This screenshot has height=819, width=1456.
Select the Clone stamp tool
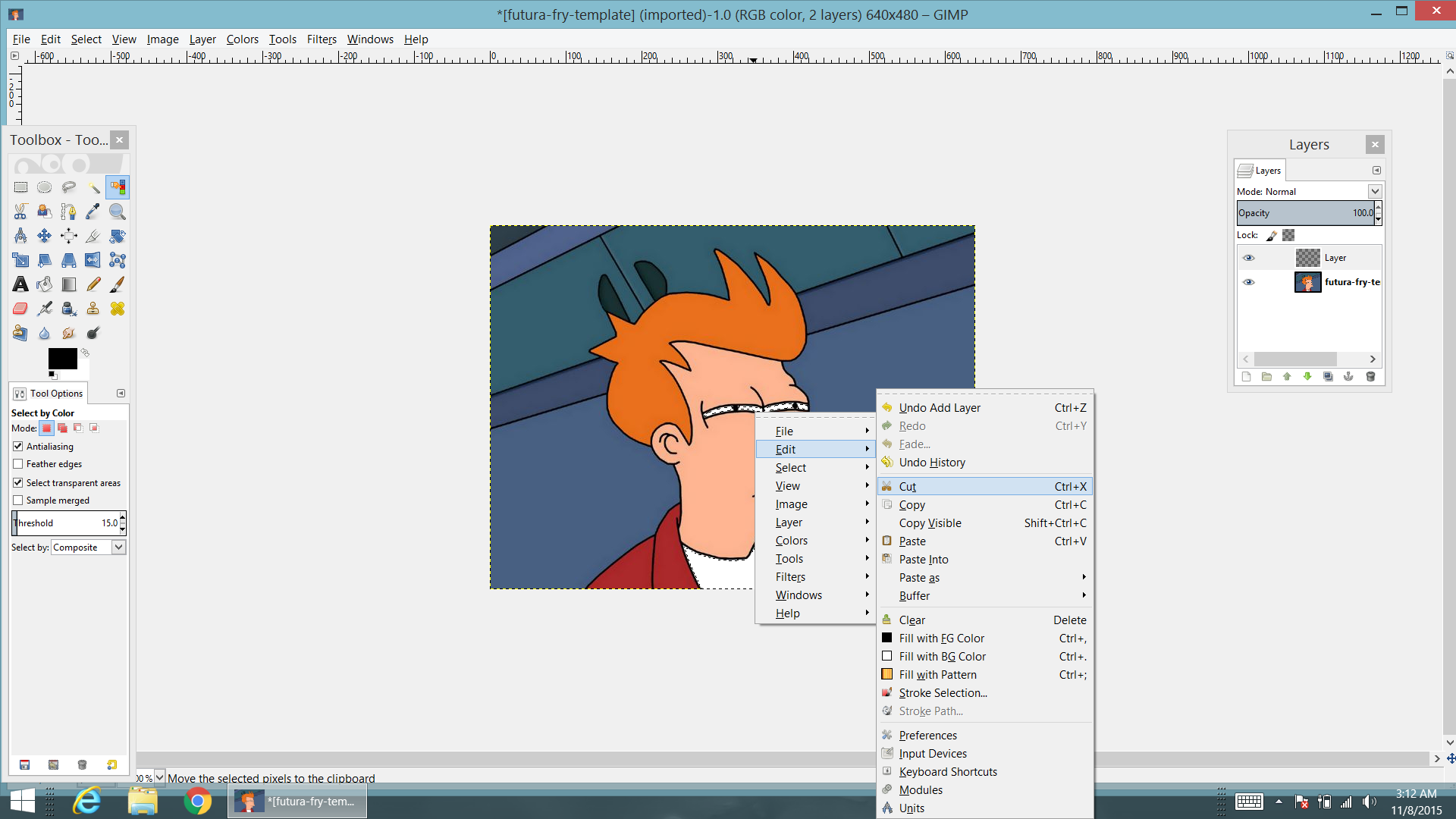tap(93, 309)
